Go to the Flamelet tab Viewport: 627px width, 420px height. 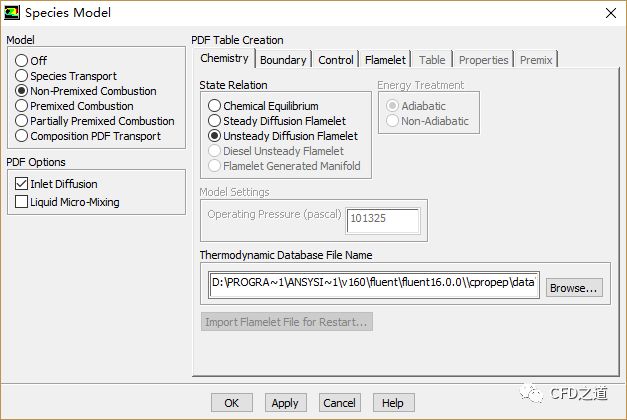coord(385,60)
